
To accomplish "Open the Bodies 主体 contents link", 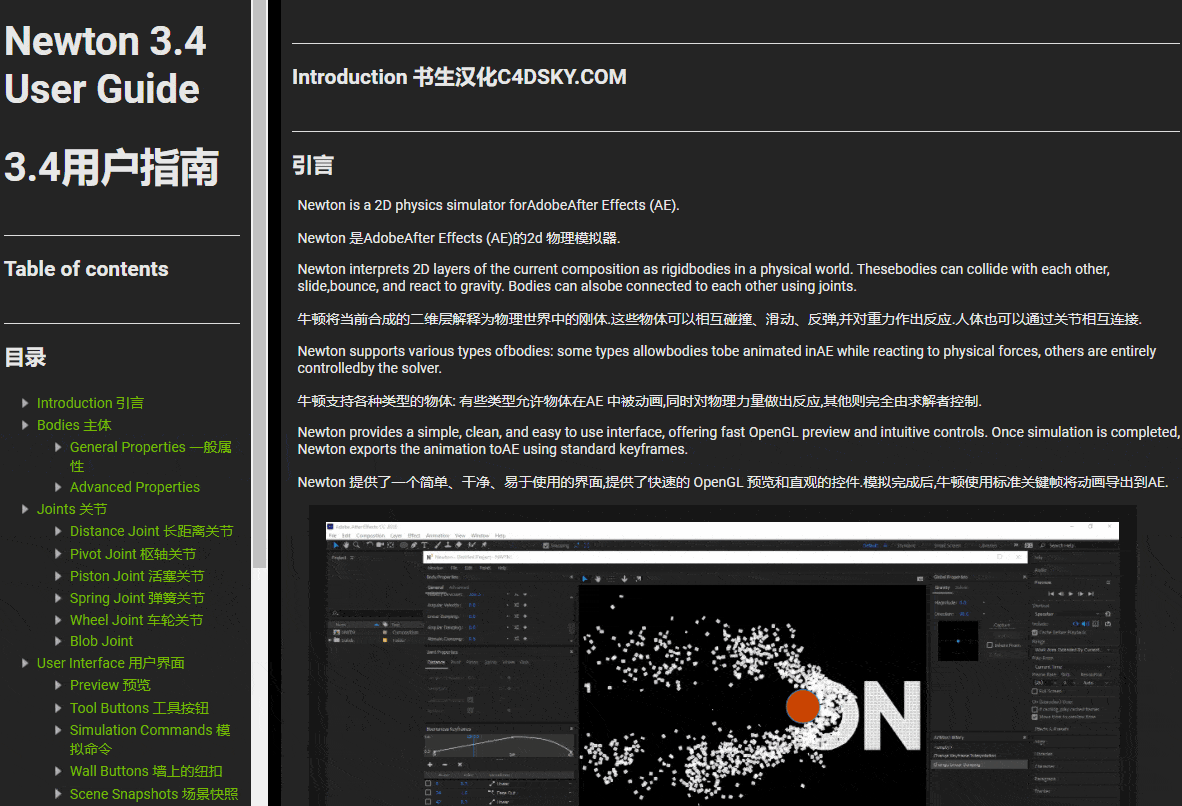I will (x=74, y=425).
